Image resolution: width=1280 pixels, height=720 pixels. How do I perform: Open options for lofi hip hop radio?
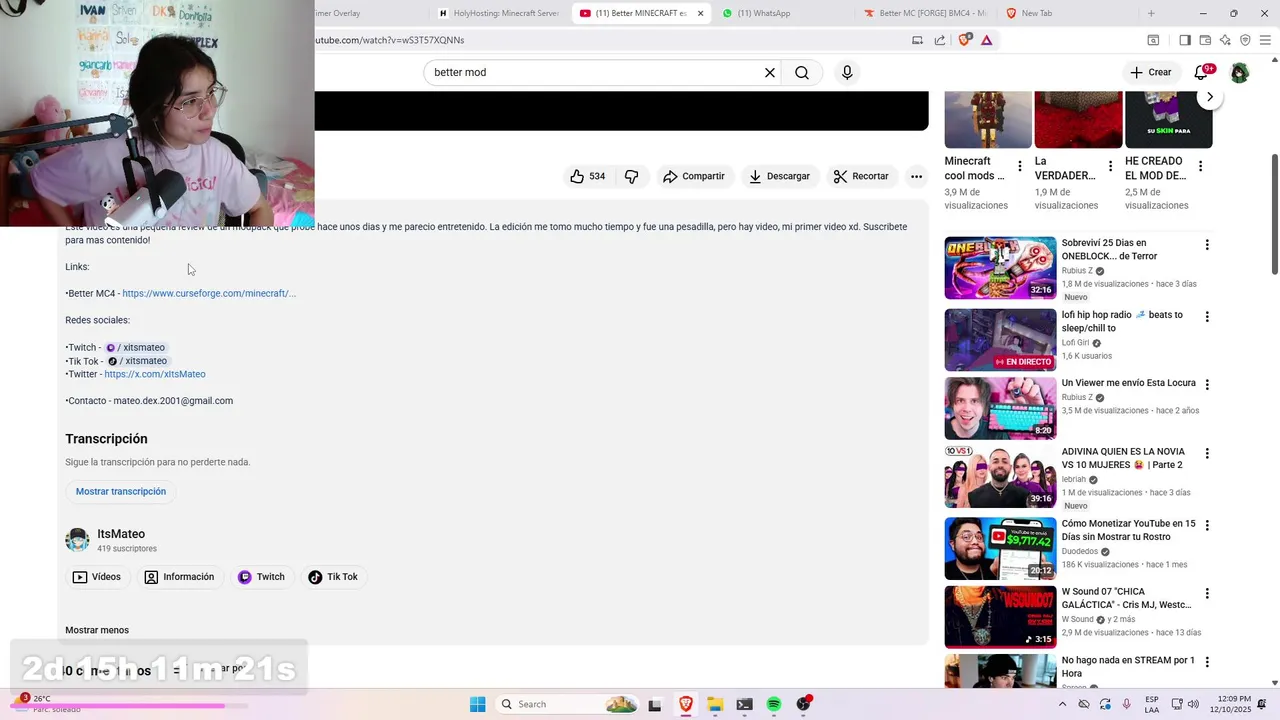[x=1207, y=317]
